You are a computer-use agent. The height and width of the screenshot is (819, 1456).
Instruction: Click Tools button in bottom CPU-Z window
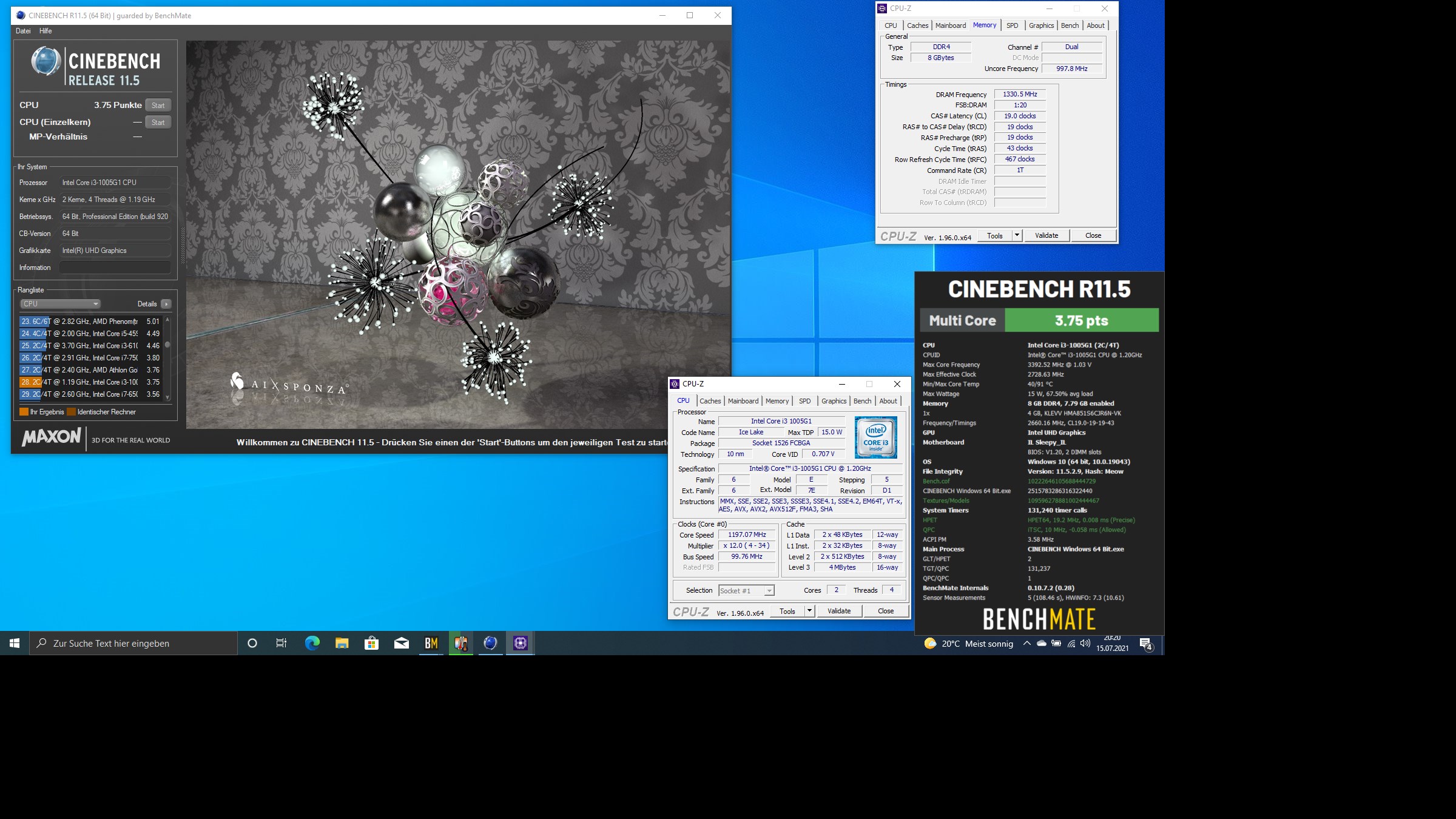click(x=787, y=611)
